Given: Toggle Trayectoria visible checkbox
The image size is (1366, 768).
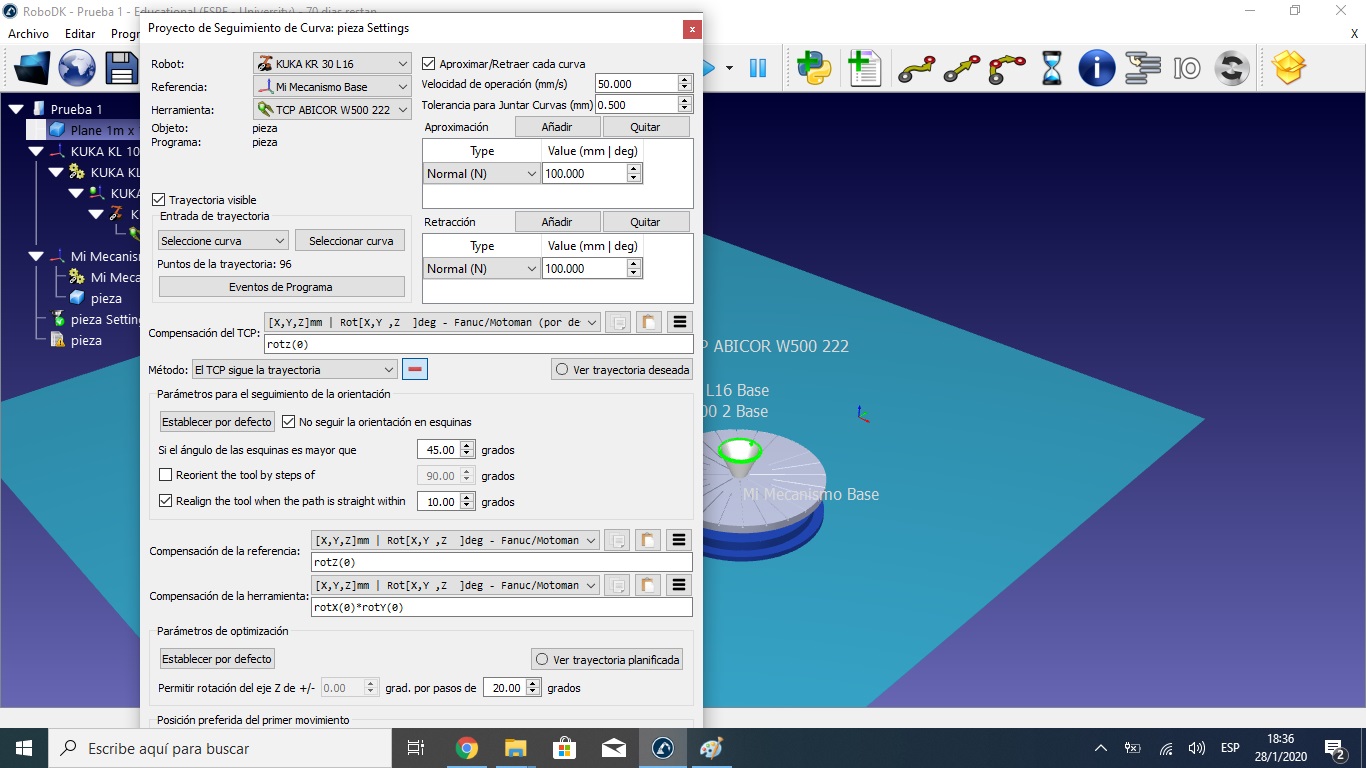Looking at the screenshot, I should pos(159,200).
